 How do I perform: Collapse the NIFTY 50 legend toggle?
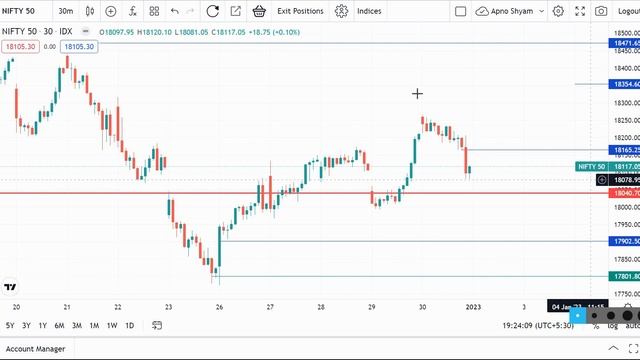[x=85, y=31]
